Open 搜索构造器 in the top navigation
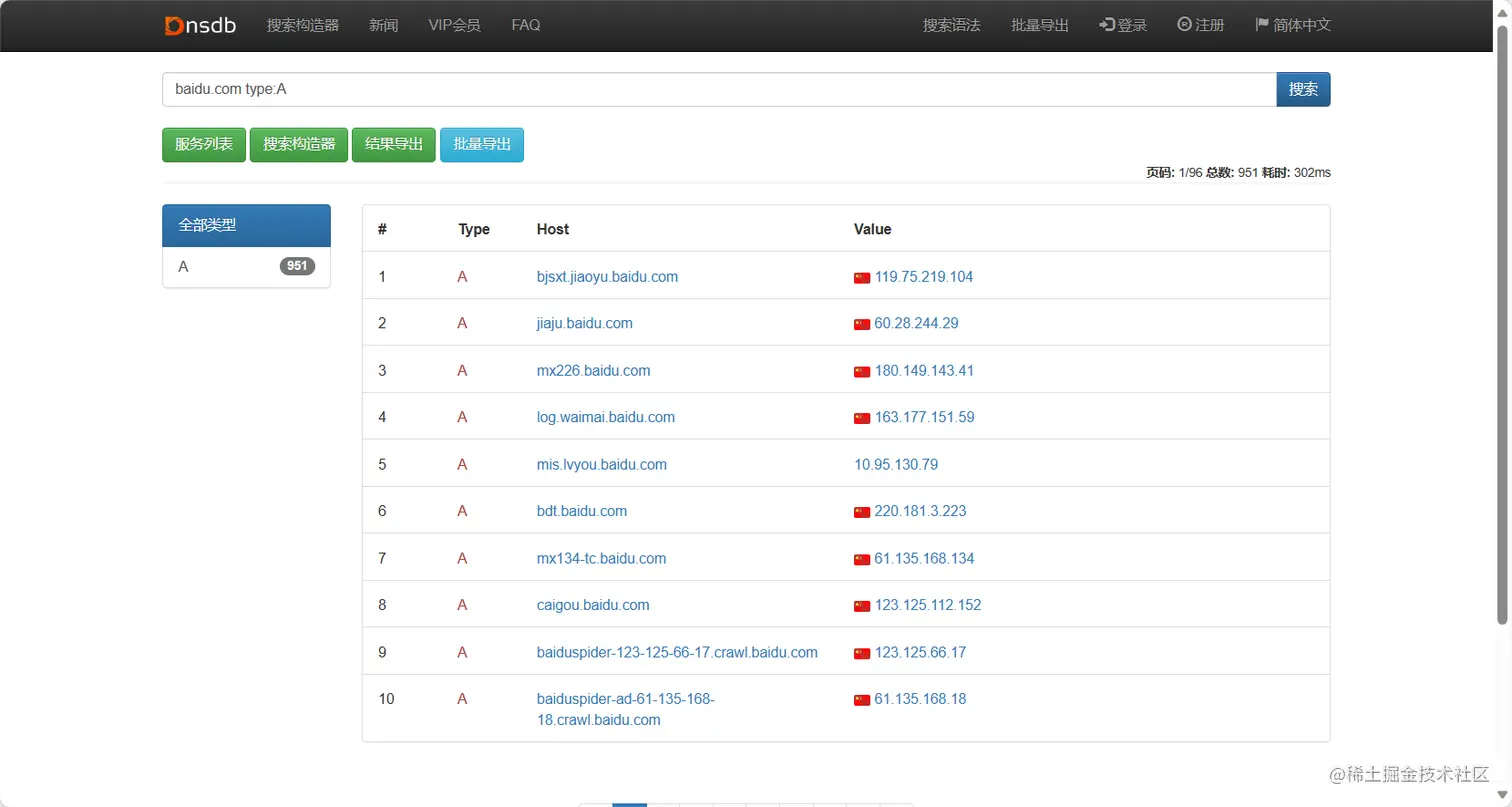This screenshot has height=807, width=1512. pos(303,25)
